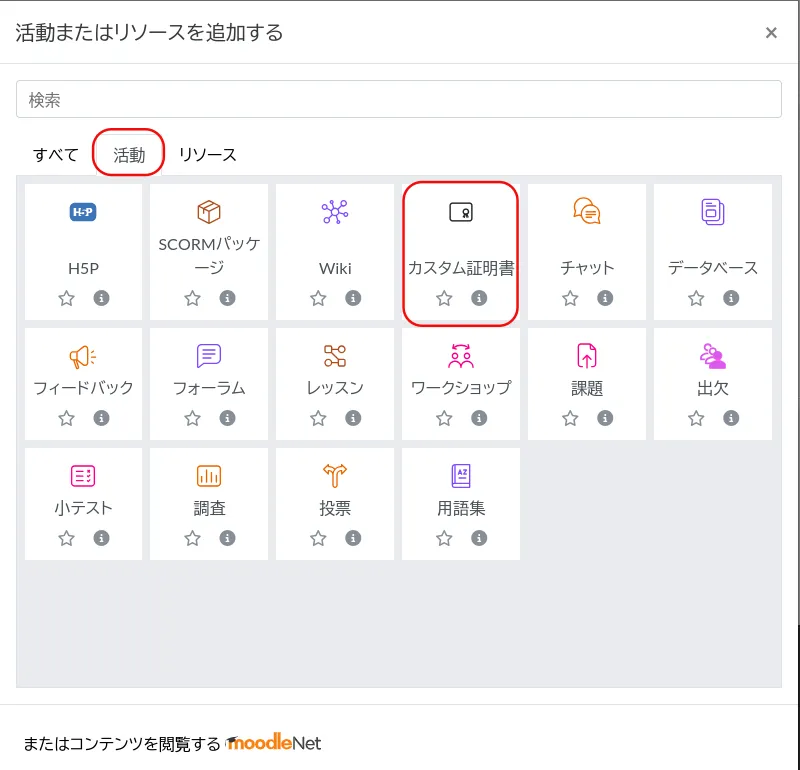Open info details for 調査
800x770 pixels.
tap(227, 538)
